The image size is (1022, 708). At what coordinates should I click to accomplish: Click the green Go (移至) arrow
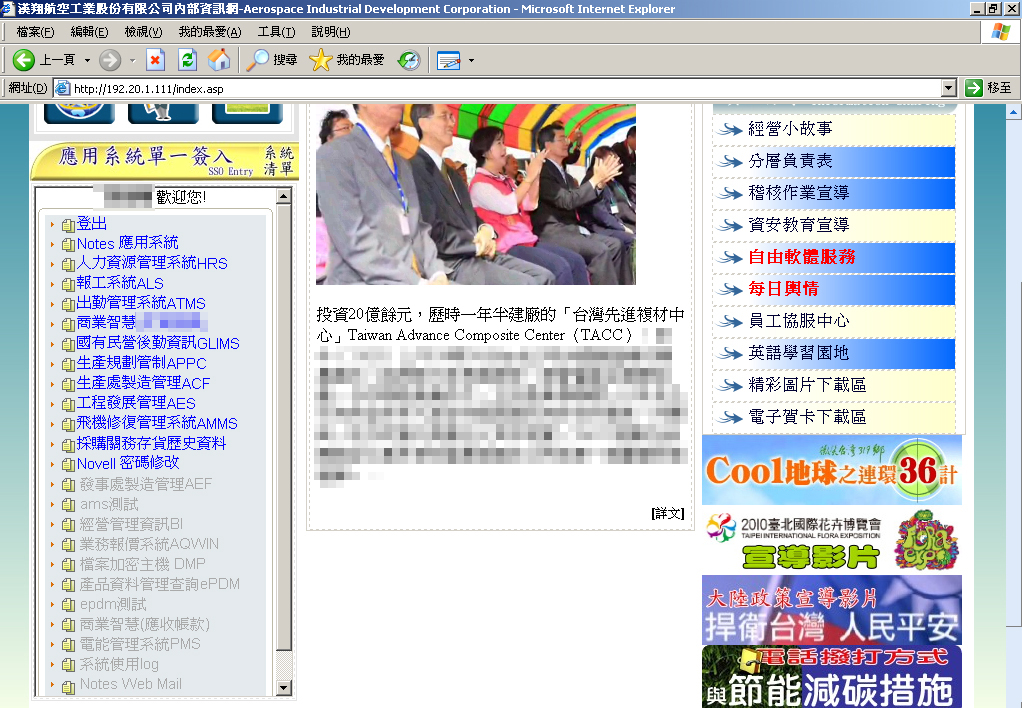[x=975, y=88]
